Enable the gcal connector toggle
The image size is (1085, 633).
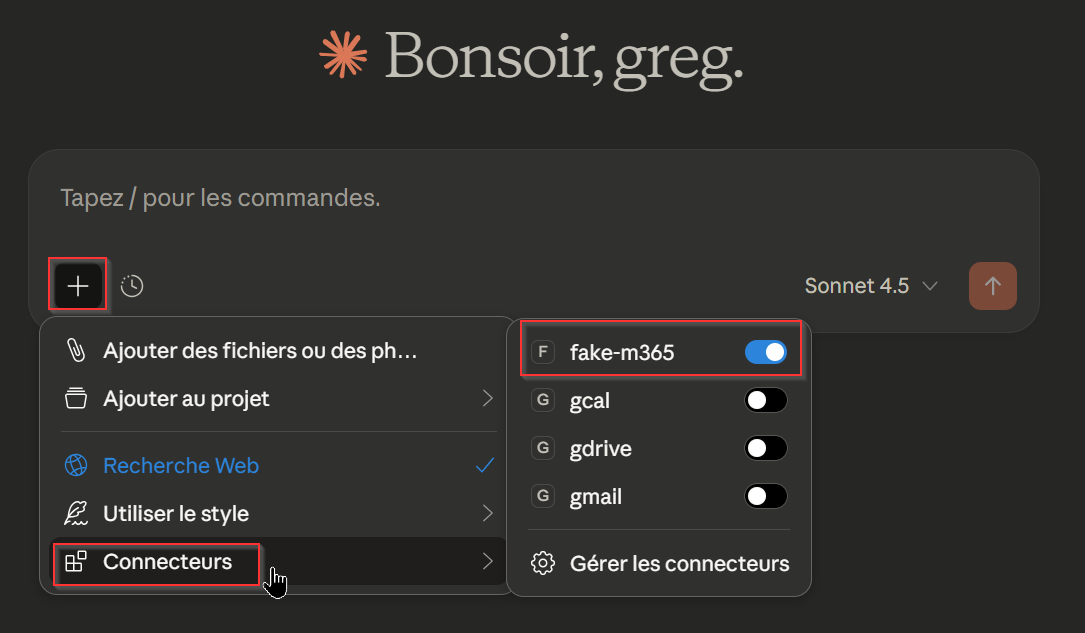click(x=766, y=400)
